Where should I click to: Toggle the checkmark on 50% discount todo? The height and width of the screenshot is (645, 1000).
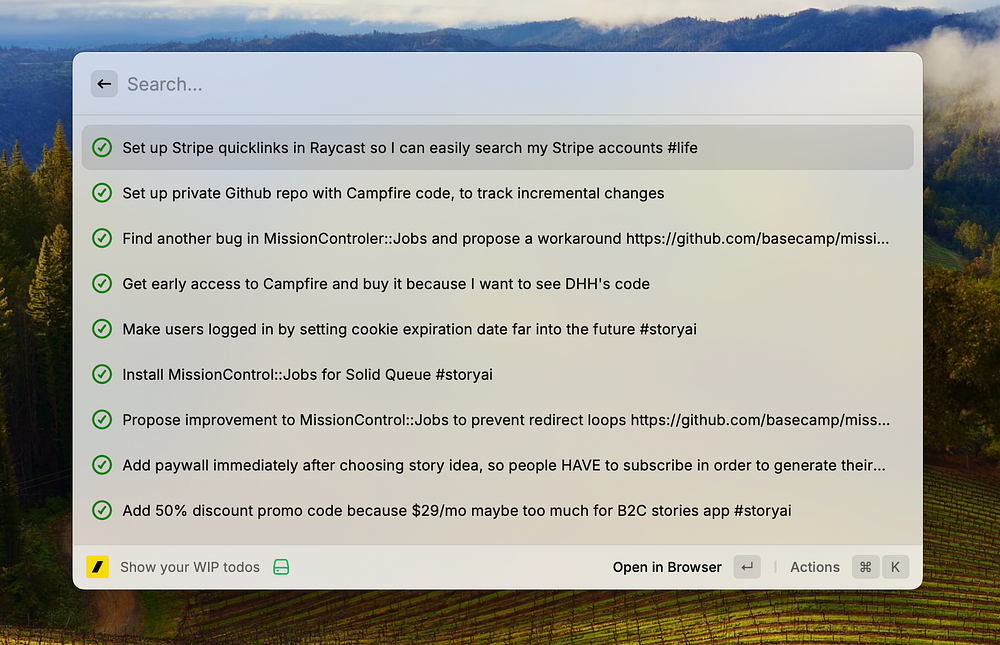tap(102, 511)
